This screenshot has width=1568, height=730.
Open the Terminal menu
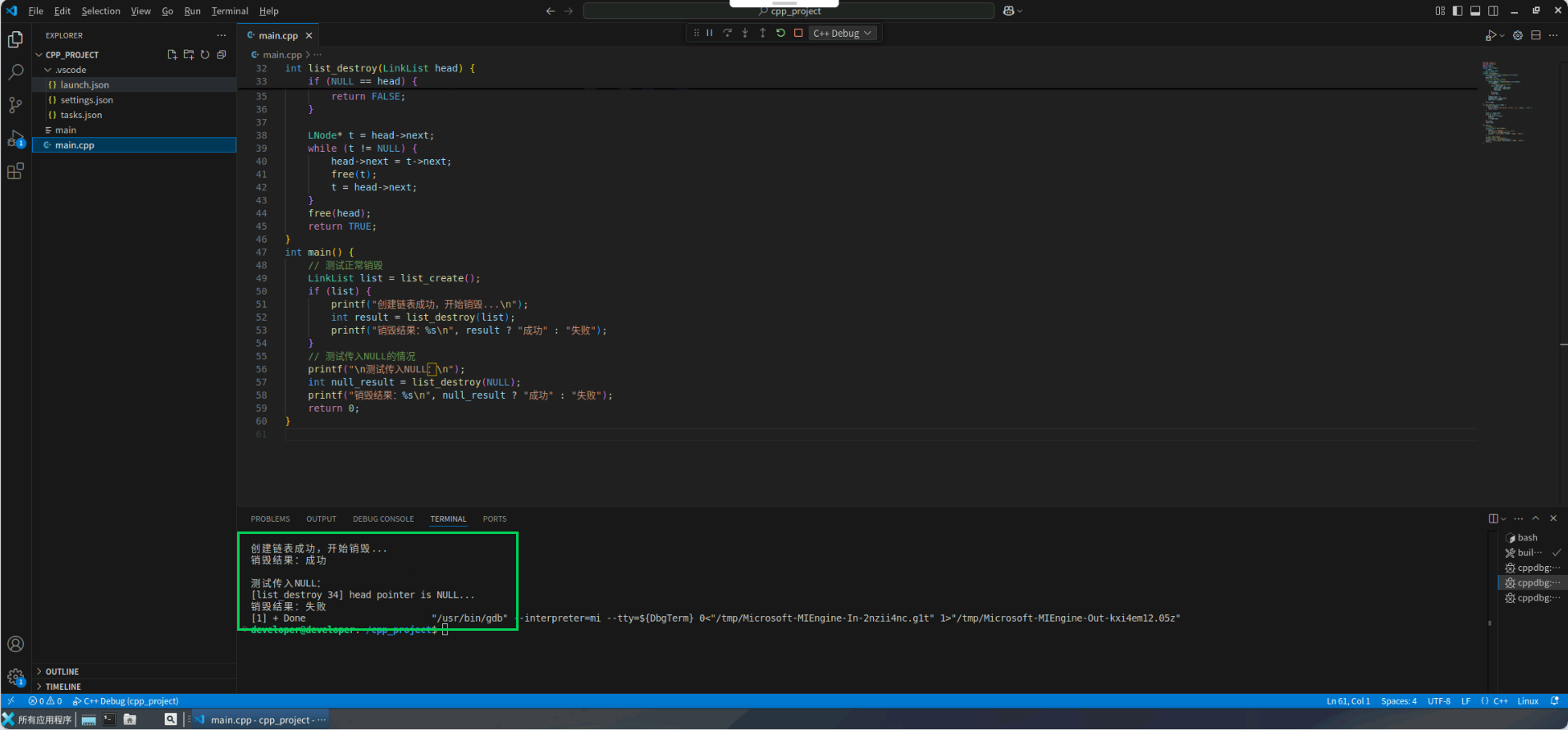(x=230, y=11)
